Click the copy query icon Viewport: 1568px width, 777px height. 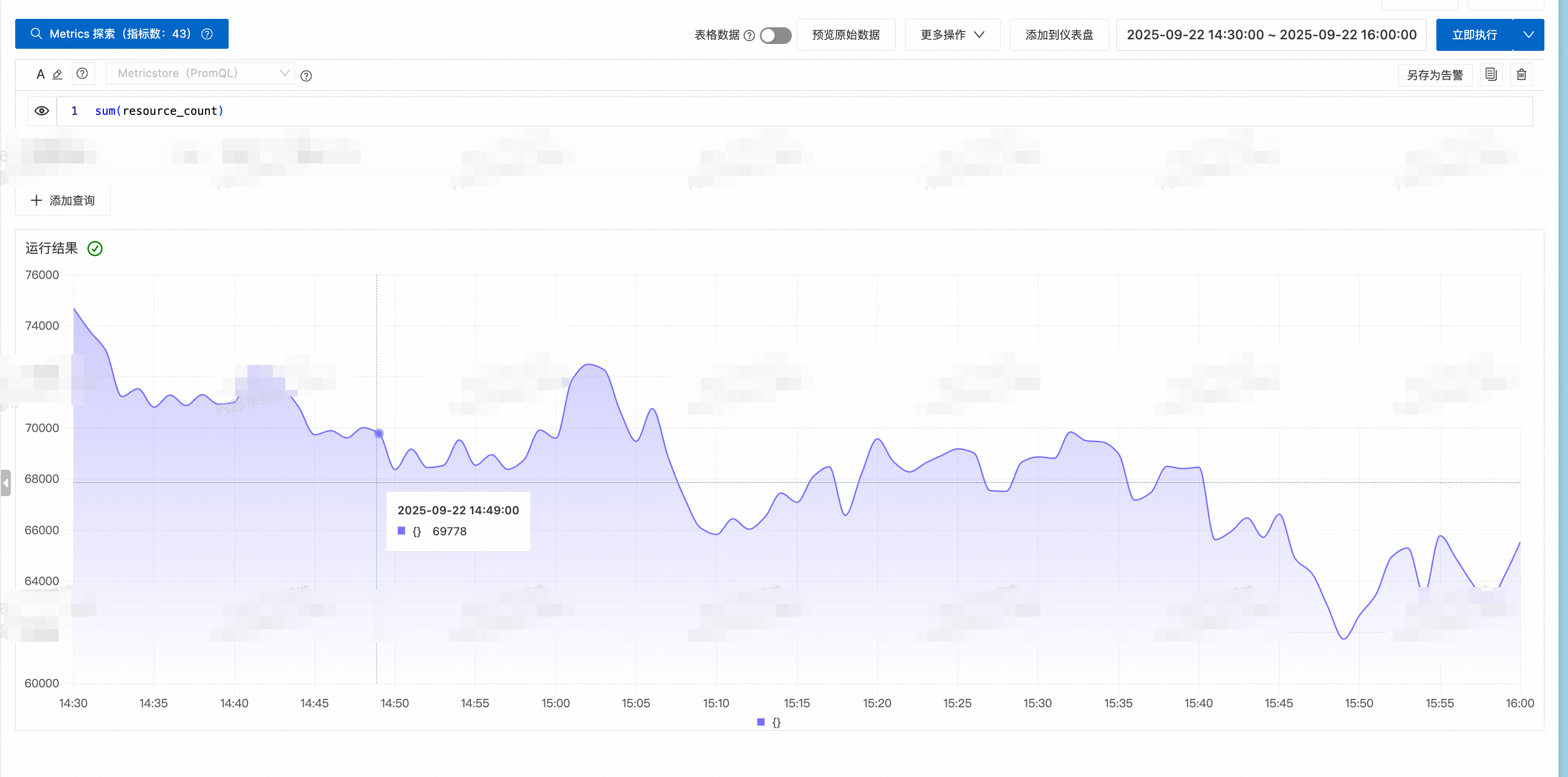click(x=1491, y=74)
